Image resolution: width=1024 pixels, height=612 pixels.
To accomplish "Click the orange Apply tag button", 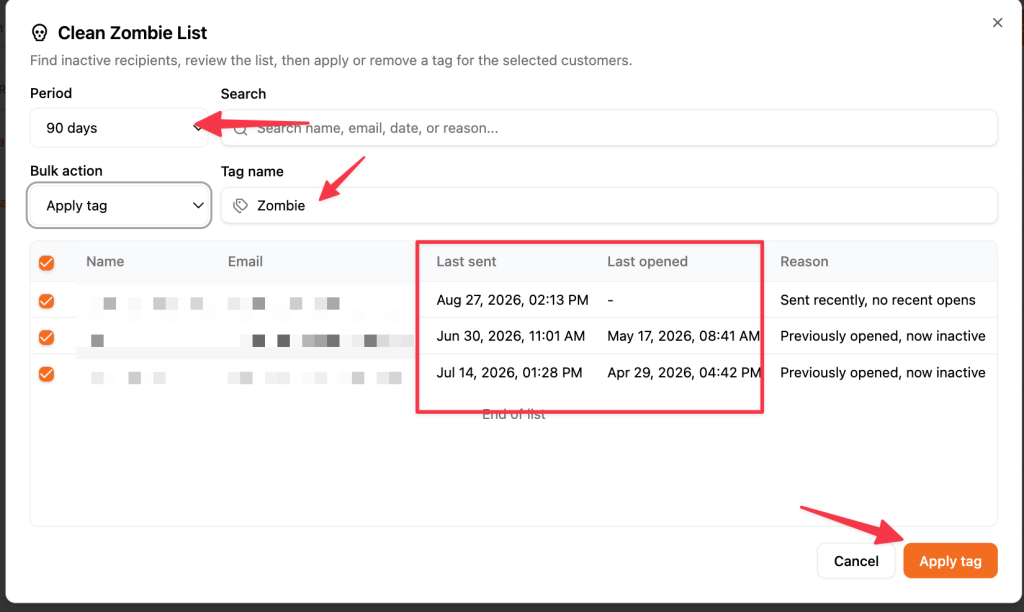I will point(950,561).
